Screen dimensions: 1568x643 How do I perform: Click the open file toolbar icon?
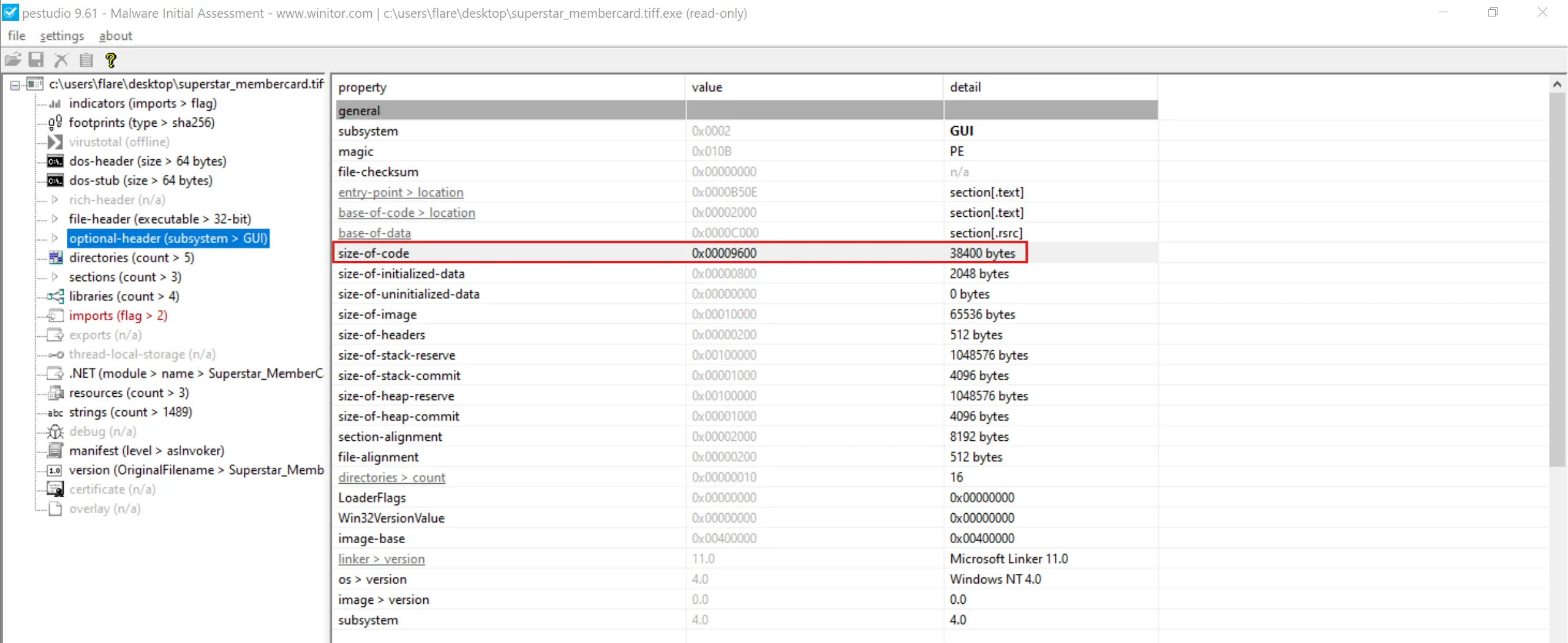tap(13, 59)
